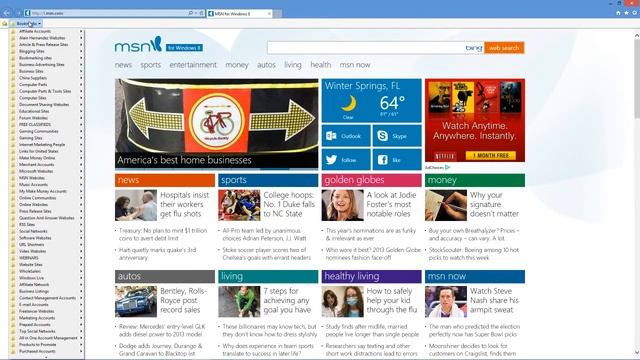640x360 pixels.
Task: Click the AdChoices icon below the Netflix ad
Action: click(x=448, y=167)
